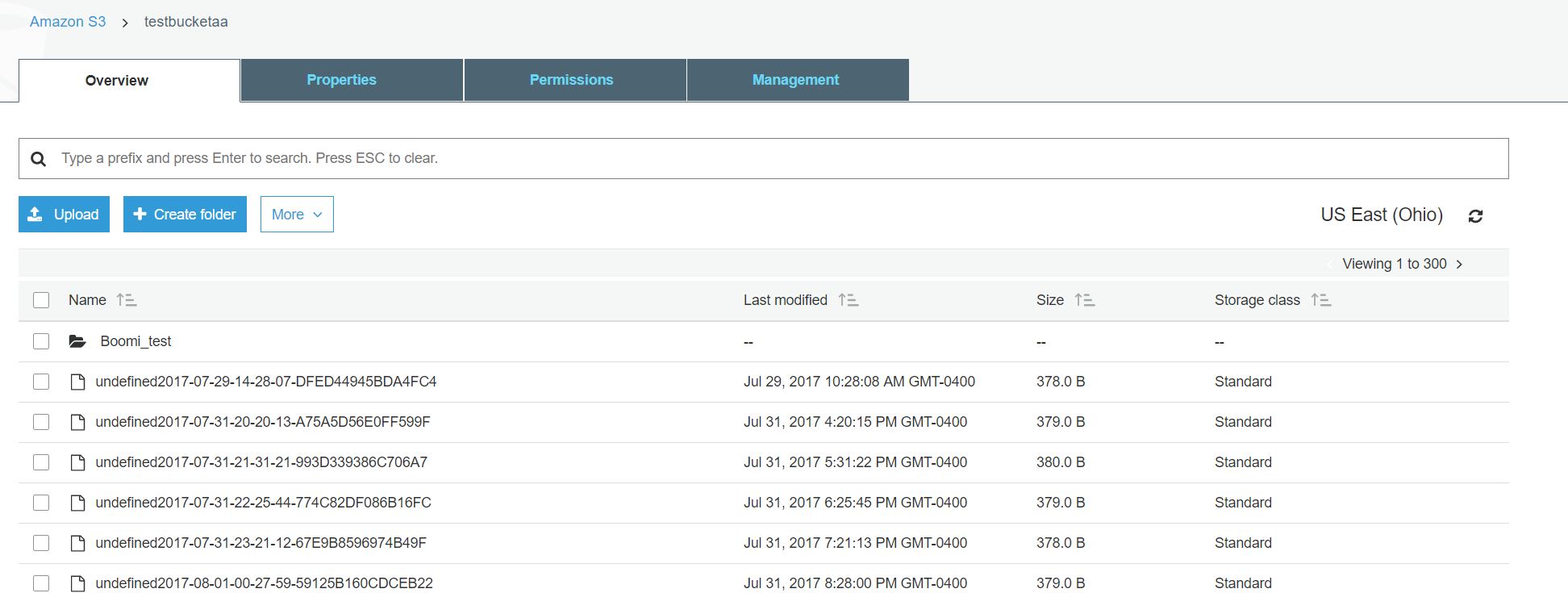Select checkbox for file ending A75A5D56E0FF599F
This screenshot has width=1568, height=593.
pyautogui.click(x=41, y=422)
